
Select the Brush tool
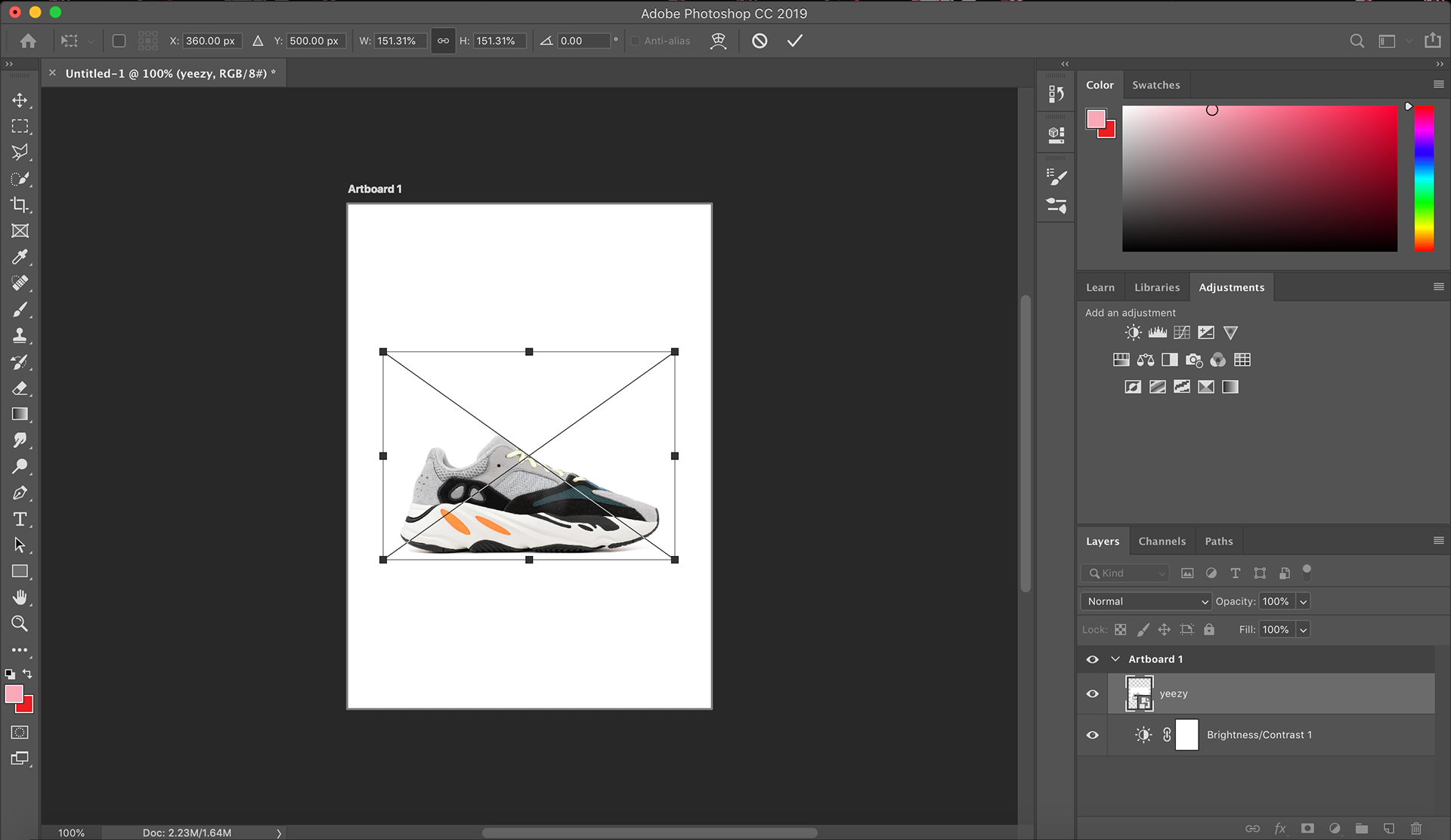click(20, 310)
